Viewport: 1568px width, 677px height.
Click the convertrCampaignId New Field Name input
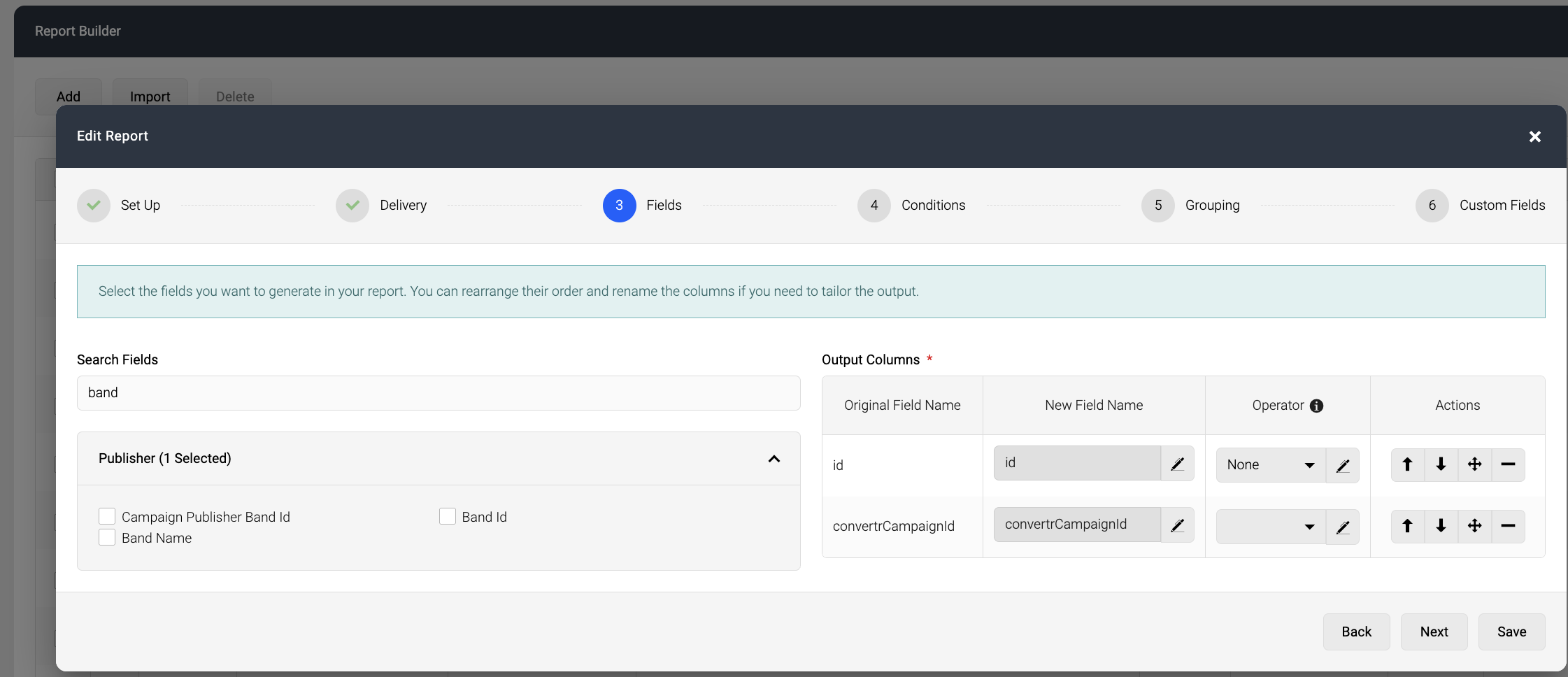(x=1077, y=525)
